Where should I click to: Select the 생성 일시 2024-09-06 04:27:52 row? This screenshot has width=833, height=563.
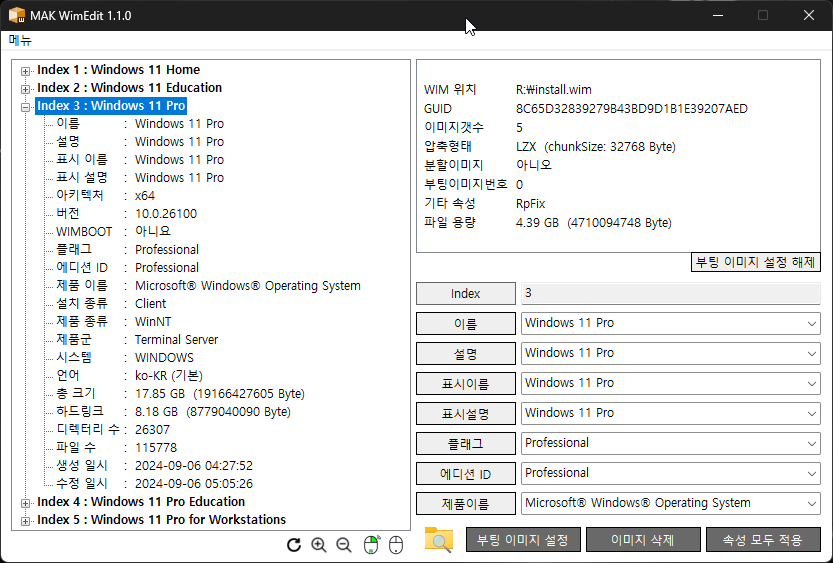155,465
